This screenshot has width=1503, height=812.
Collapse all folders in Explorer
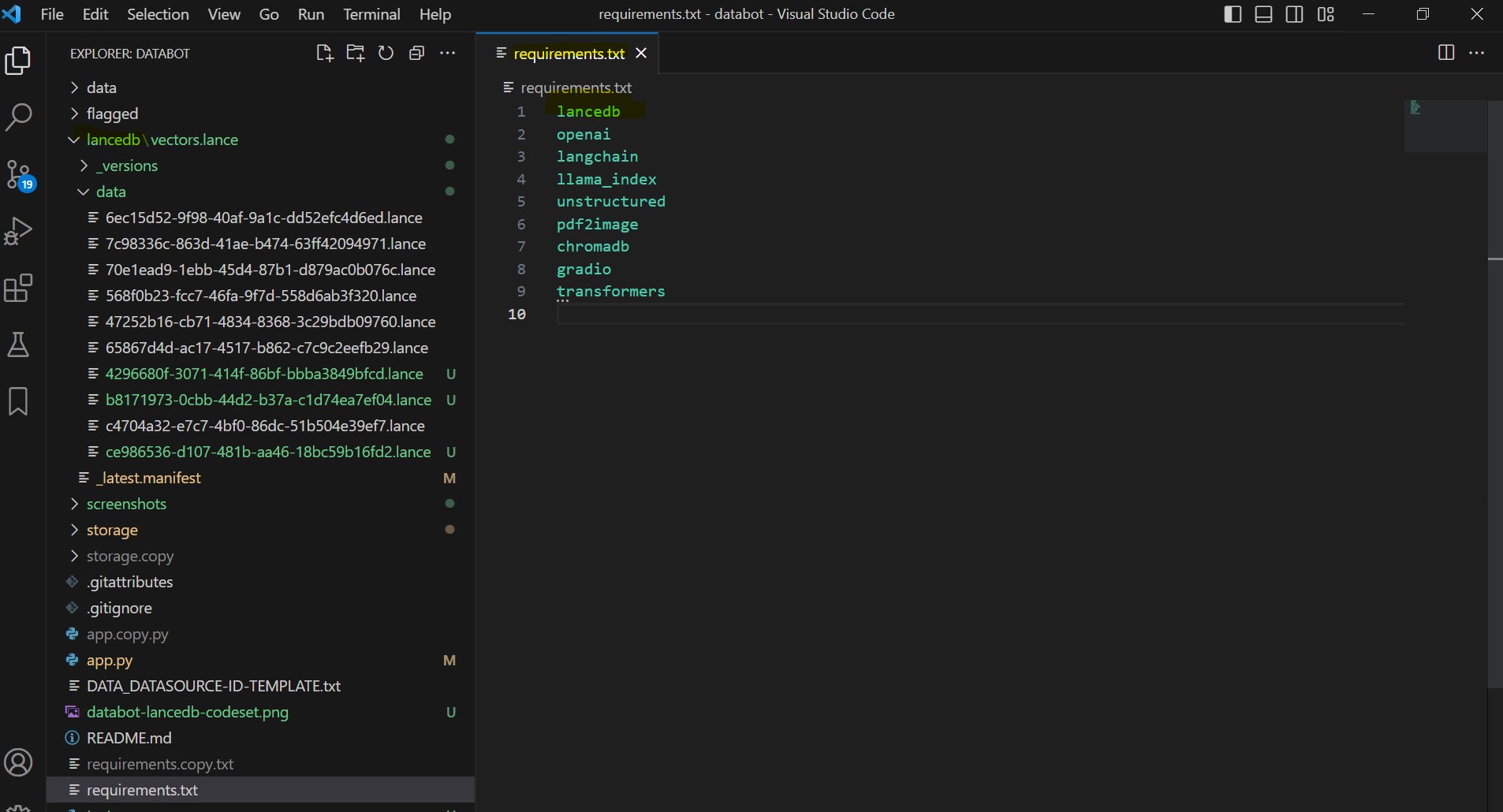pyautogui.click(x=416, y=53)
